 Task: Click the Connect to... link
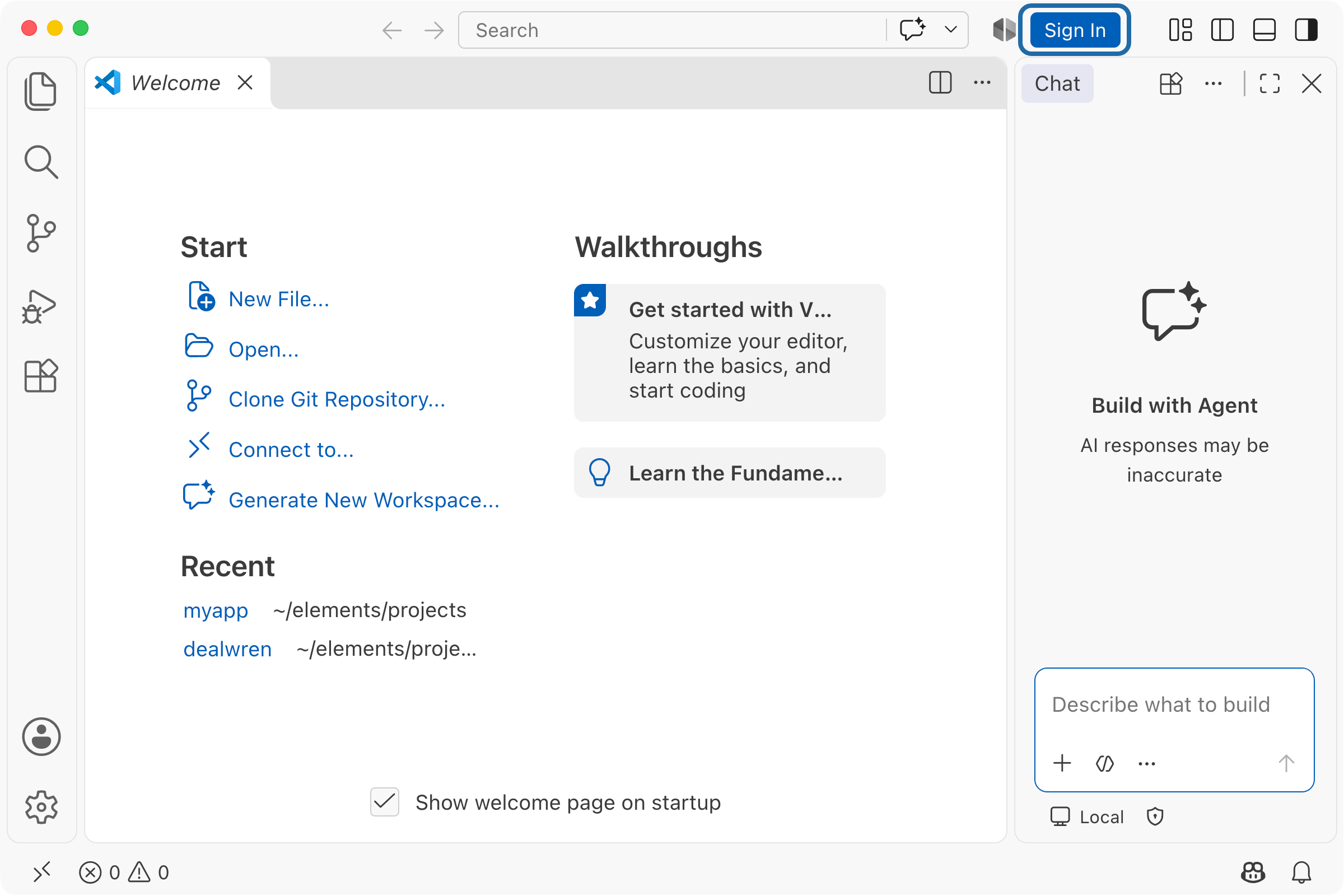point(291,450)
